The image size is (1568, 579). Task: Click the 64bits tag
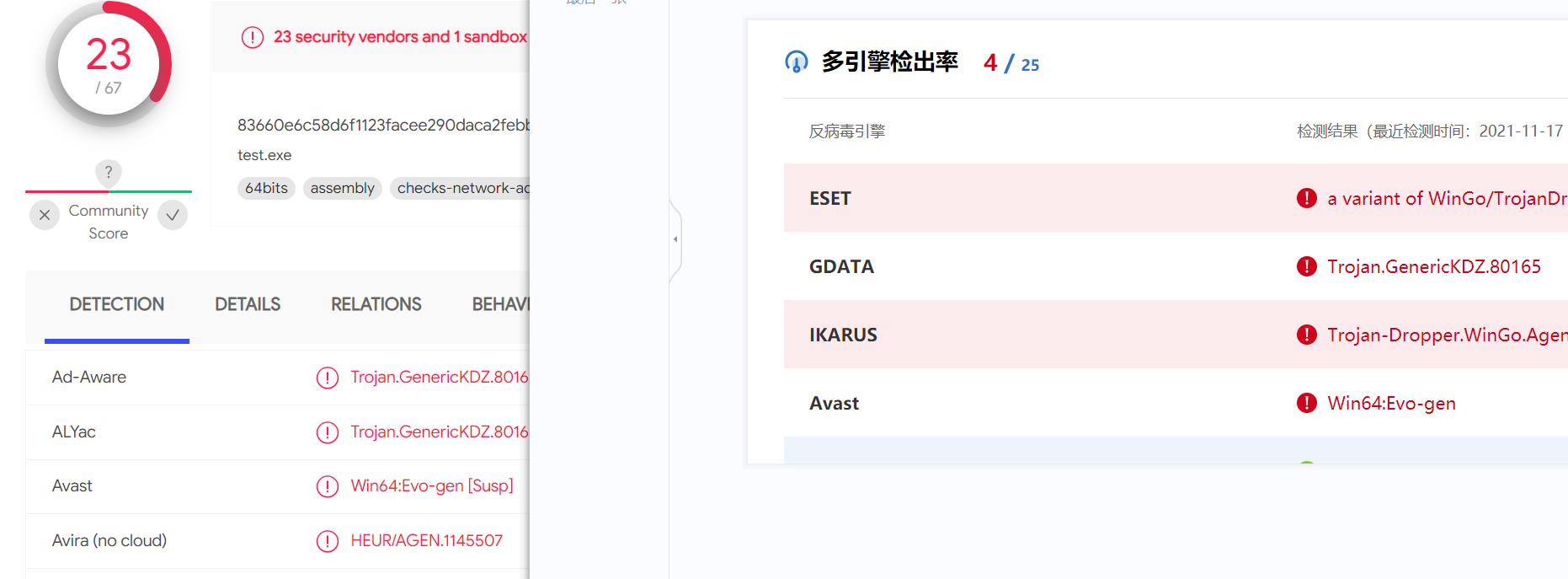[266, 188]
